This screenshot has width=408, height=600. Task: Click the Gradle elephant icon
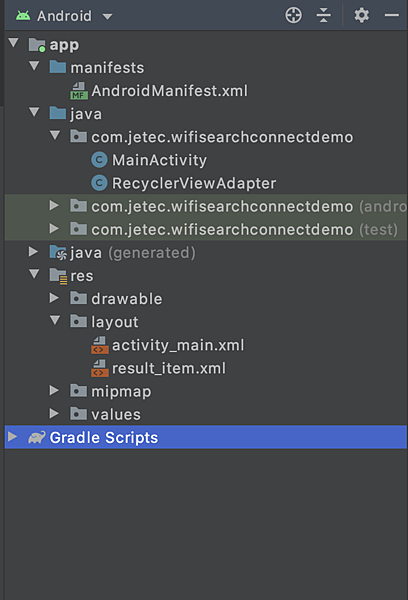coord(37,437)
